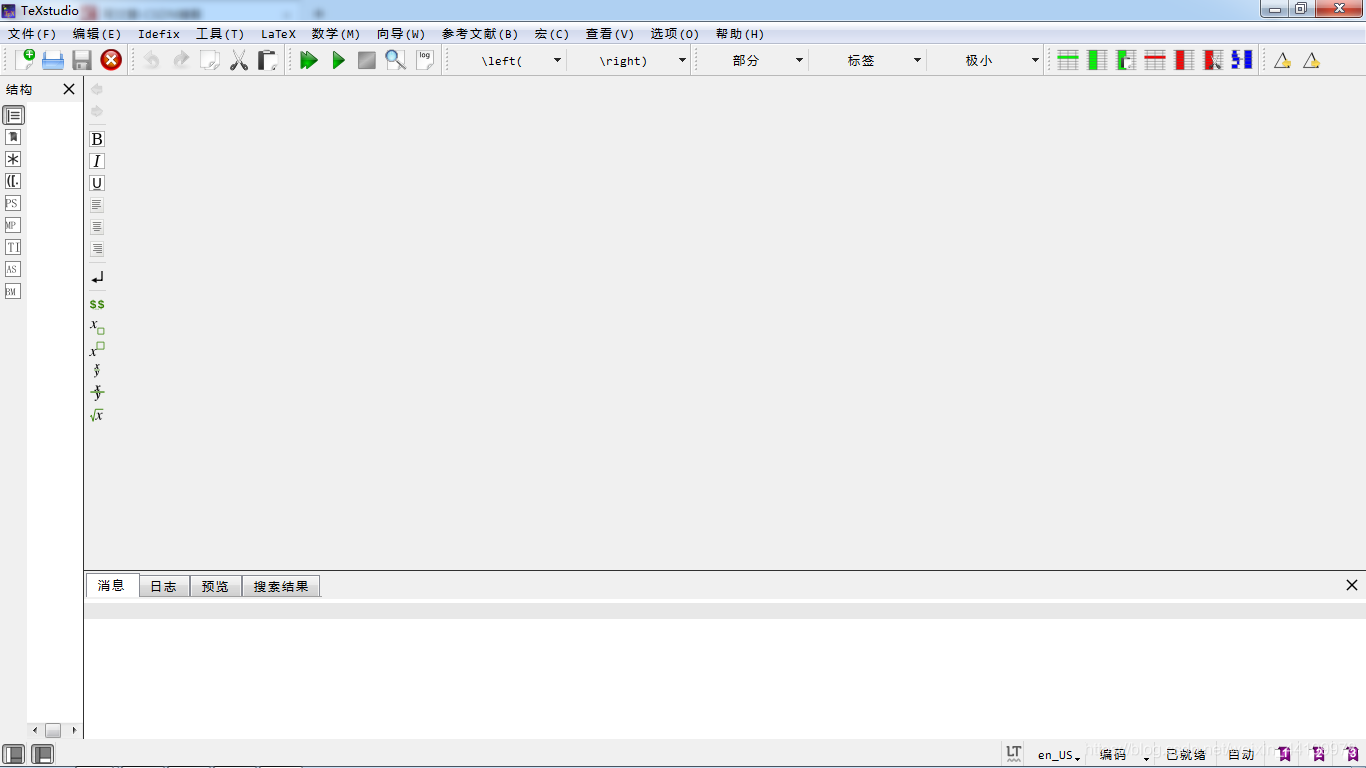Click the LT language tool status icon
The width and height of the screenshot is (1366, 768).
click(x=1014, y=753)
